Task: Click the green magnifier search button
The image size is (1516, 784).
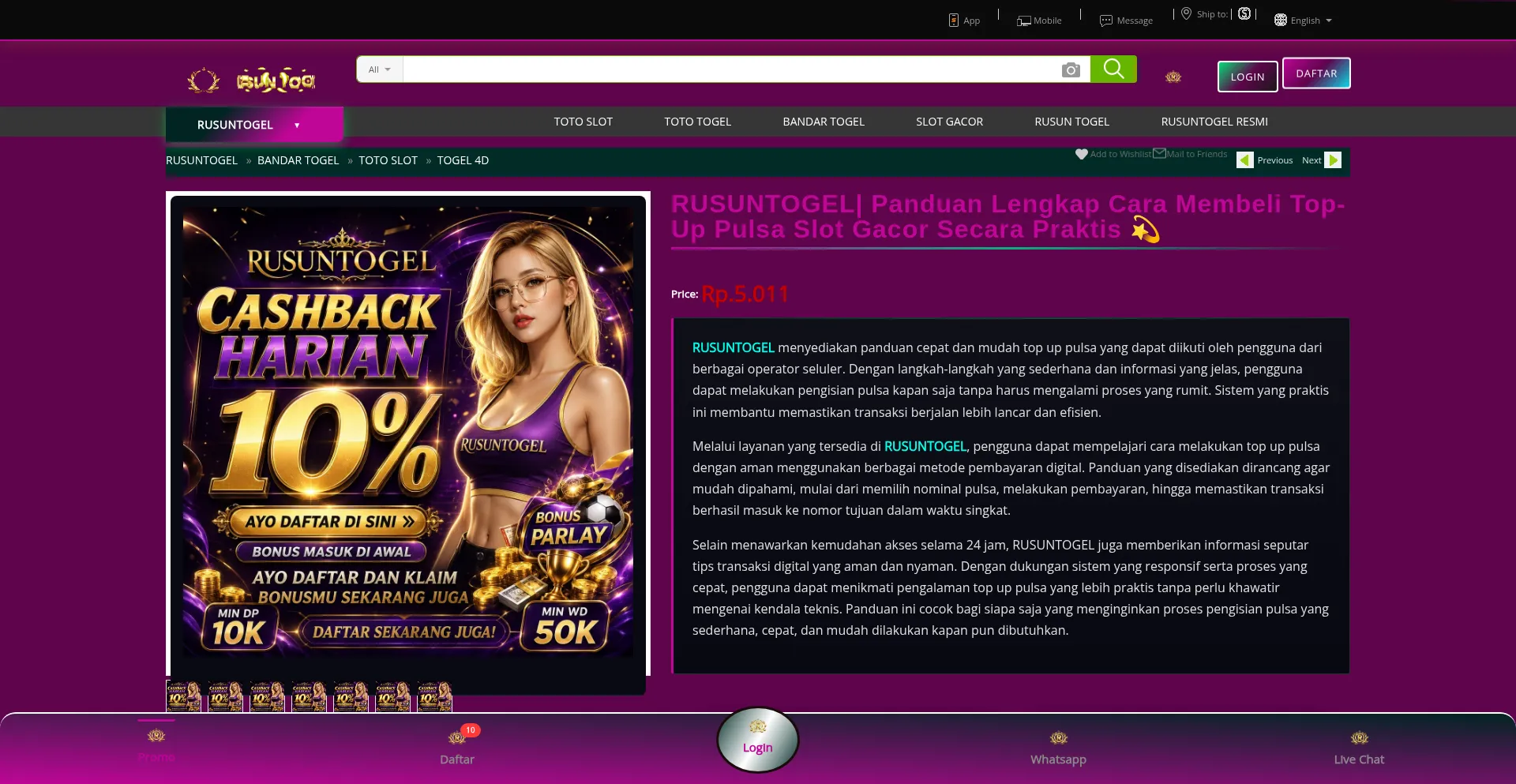Action: click(x=1113, y=69)
